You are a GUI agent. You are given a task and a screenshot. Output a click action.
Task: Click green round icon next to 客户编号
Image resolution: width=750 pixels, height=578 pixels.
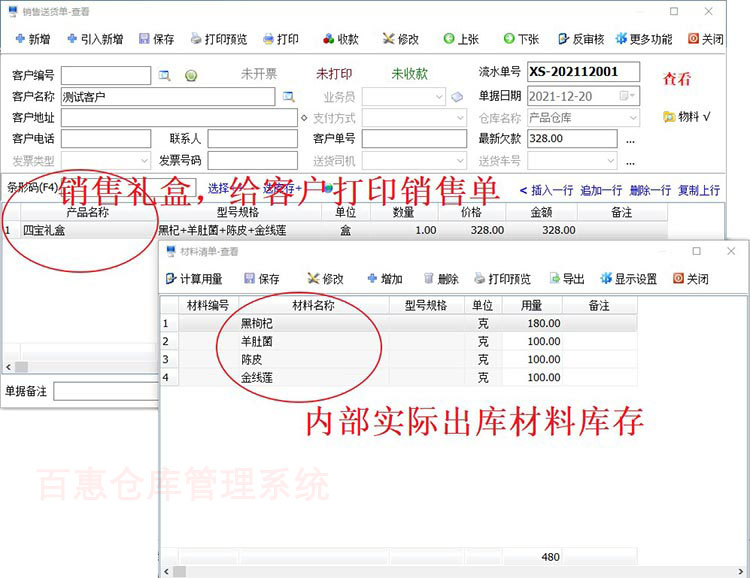[191, 76]
